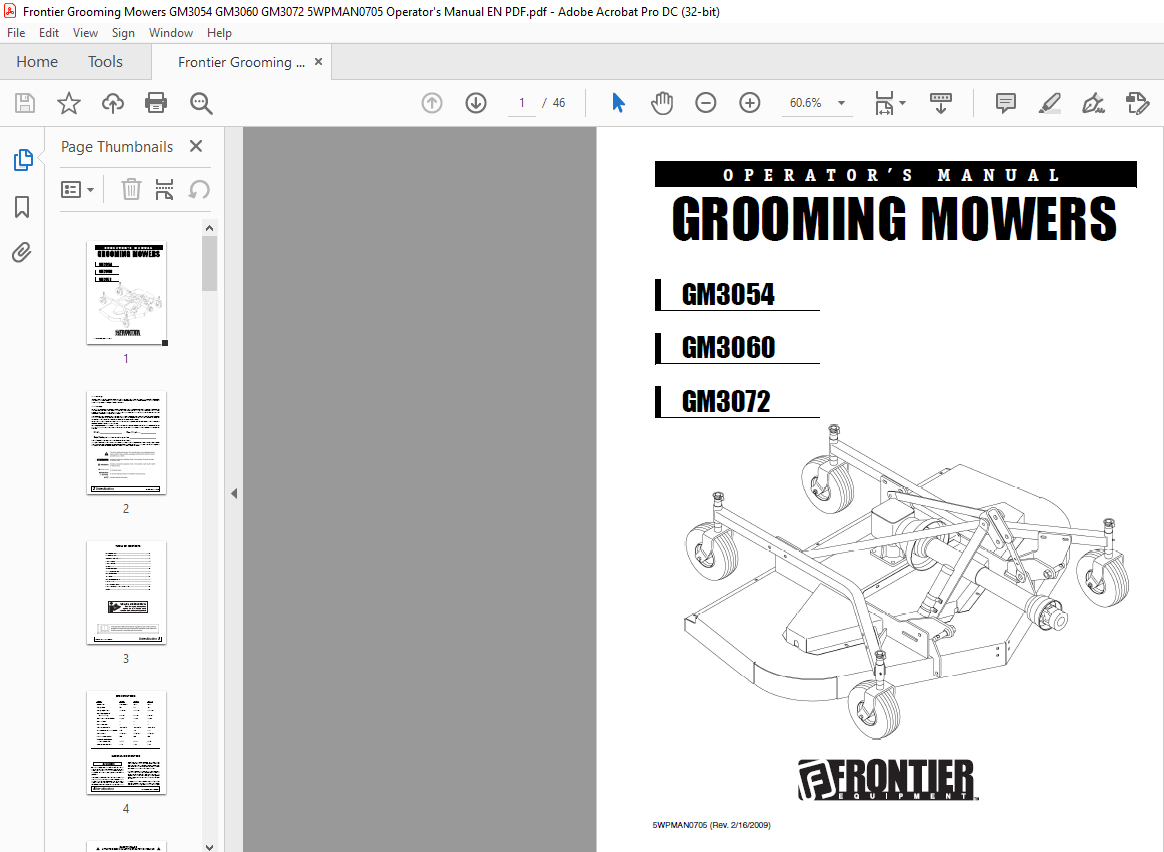The height and width of the screenshot is (852, 1164).
Task: Switch to the Home tab
Action: (x=37, y=62)
